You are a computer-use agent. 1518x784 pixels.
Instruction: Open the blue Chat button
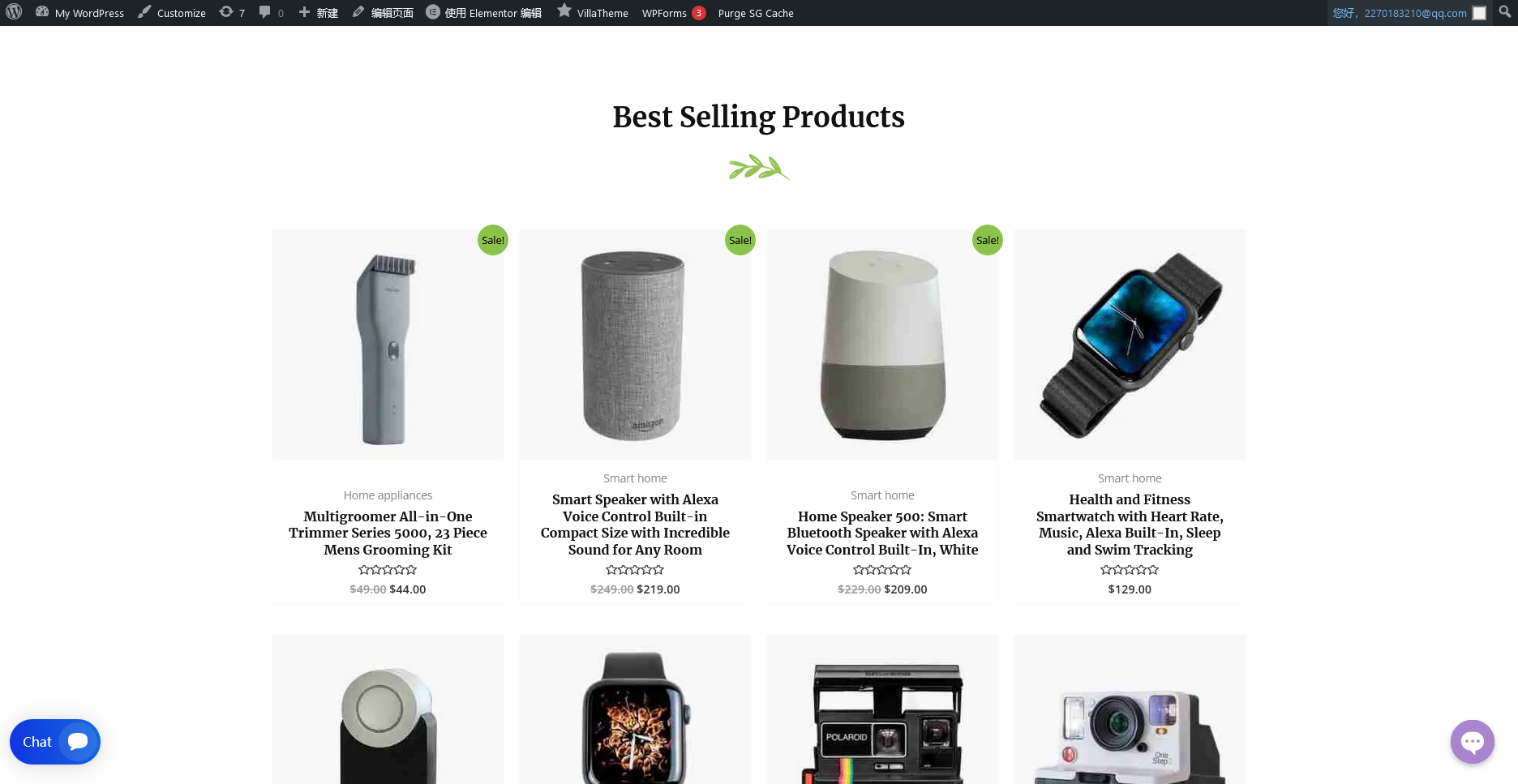coord(55,742)
